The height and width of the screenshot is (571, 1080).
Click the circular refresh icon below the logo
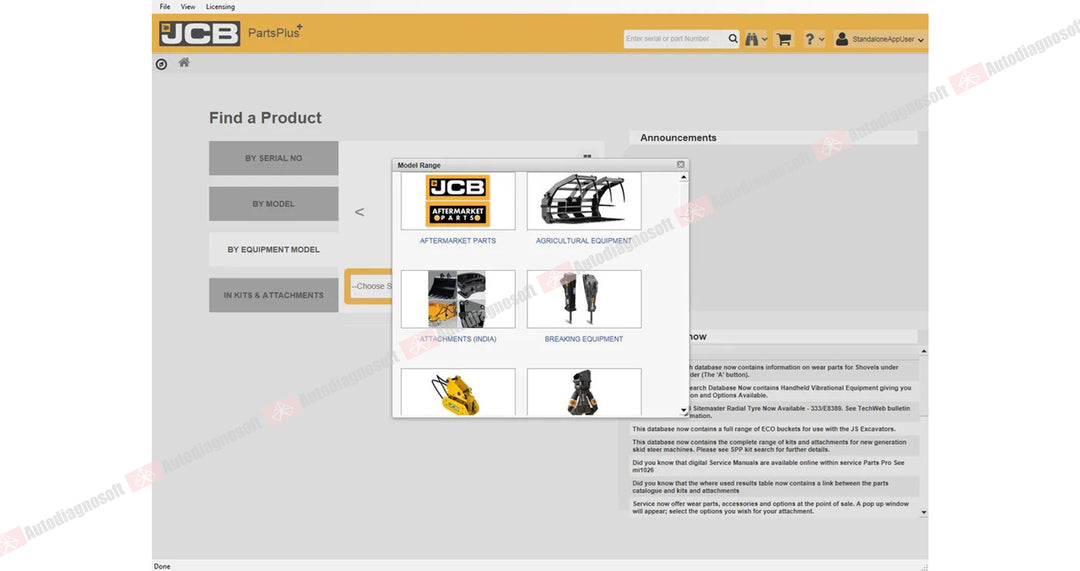(161, 64)
